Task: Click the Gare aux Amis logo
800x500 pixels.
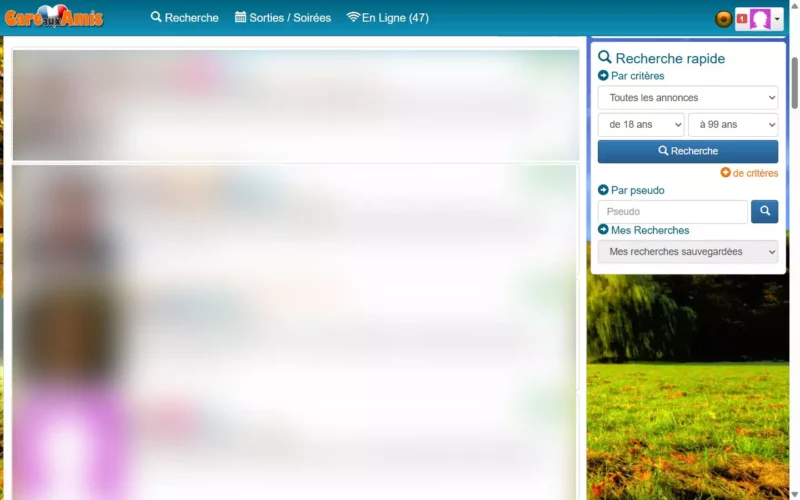Action: (x=54, y=17)
